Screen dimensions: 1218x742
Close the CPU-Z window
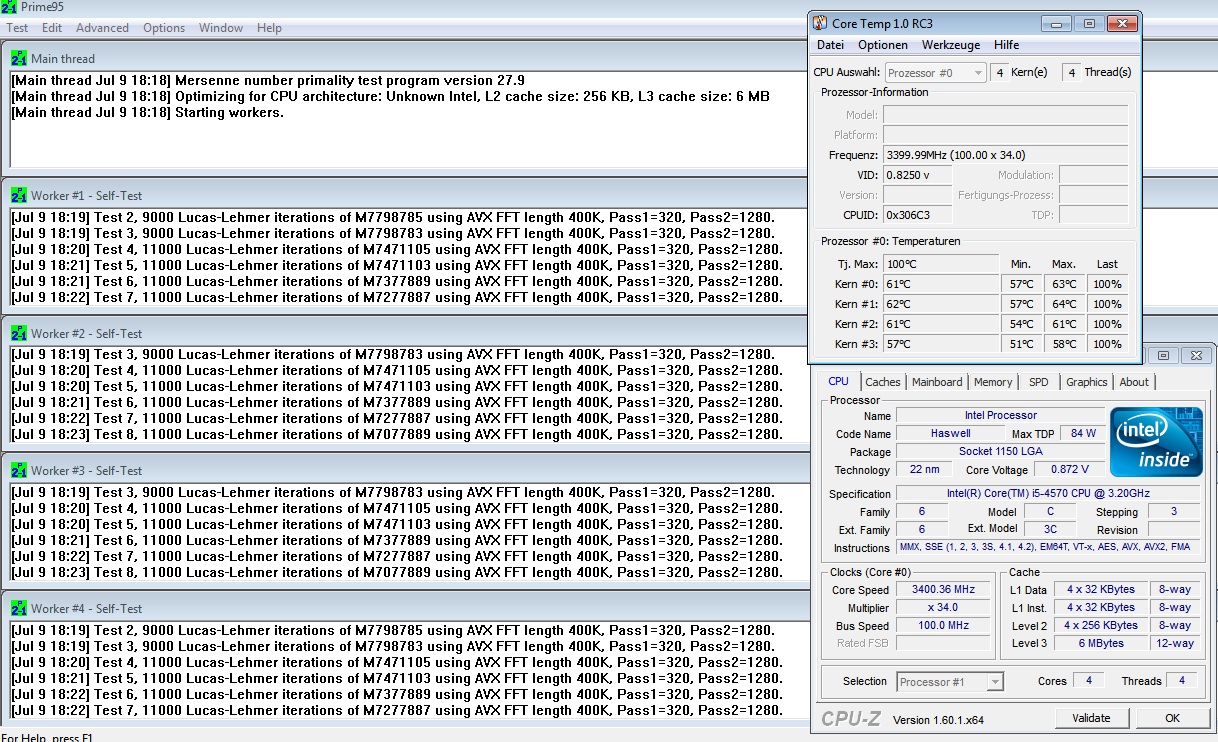pyautogui.click(x=1195, y=355)
